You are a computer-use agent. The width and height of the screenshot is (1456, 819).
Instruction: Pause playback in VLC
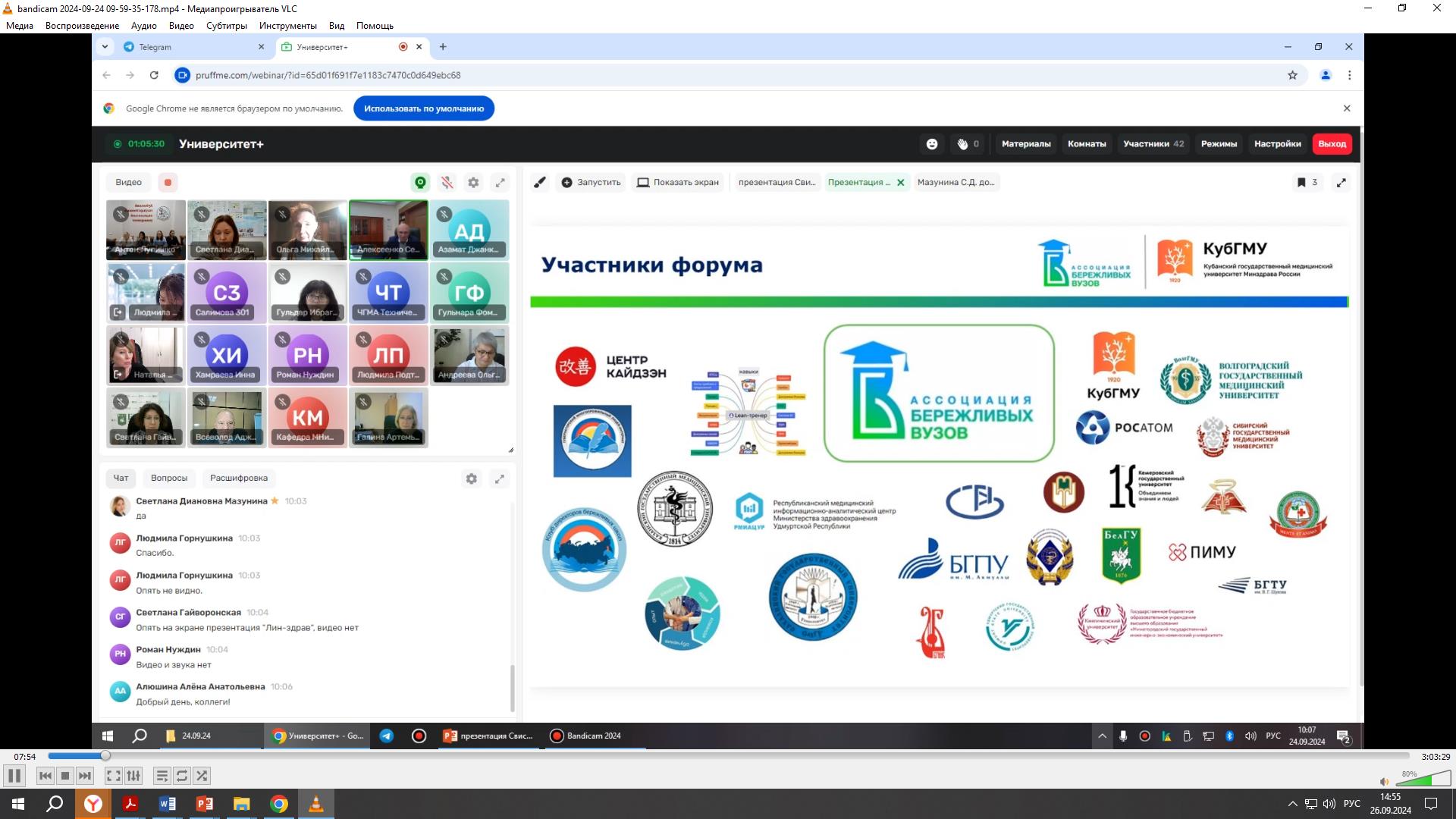point(14,776)
